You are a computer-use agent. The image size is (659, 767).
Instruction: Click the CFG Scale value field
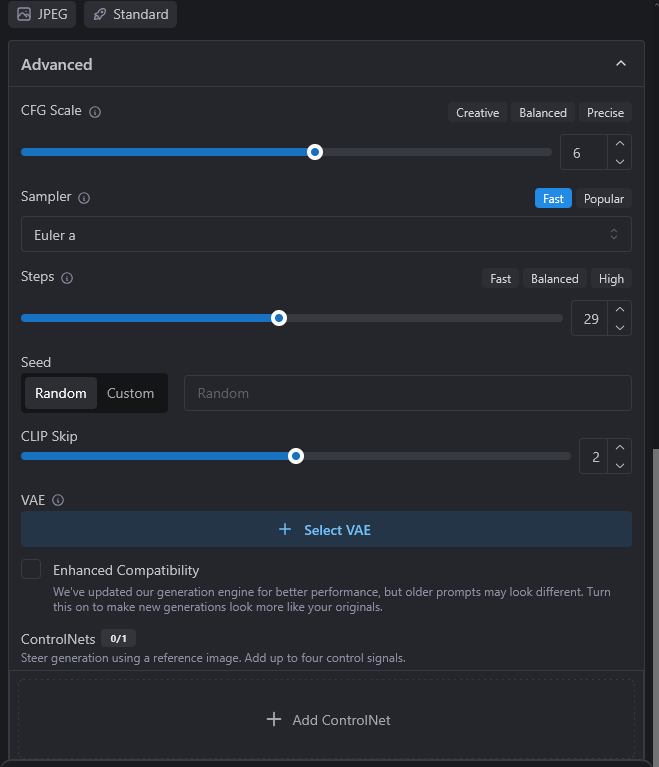[584, 152]
